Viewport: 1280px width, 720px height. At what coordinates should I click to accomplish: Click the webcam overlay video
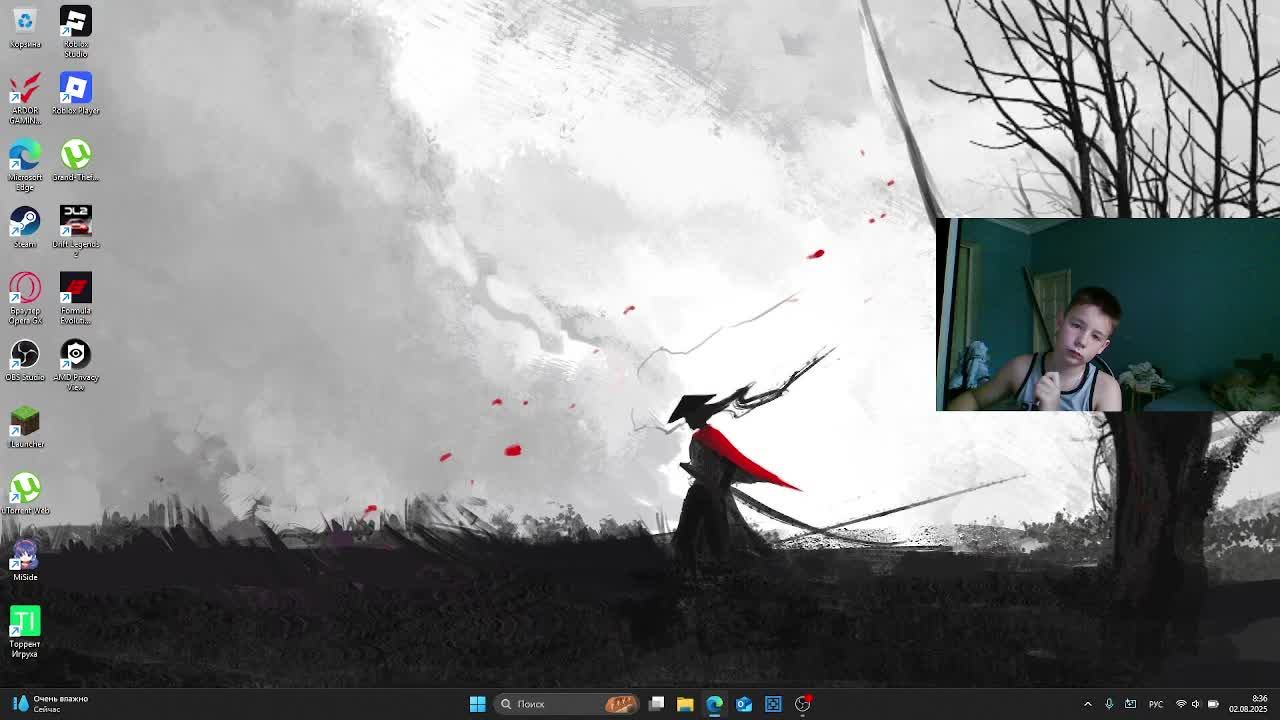[x=1108, y=315]
